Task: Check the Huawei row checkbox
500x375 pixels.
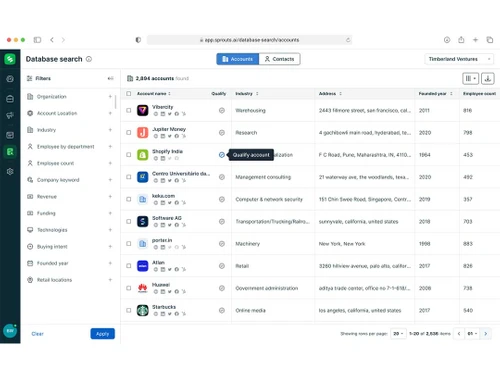Action: tap(129, 288)
